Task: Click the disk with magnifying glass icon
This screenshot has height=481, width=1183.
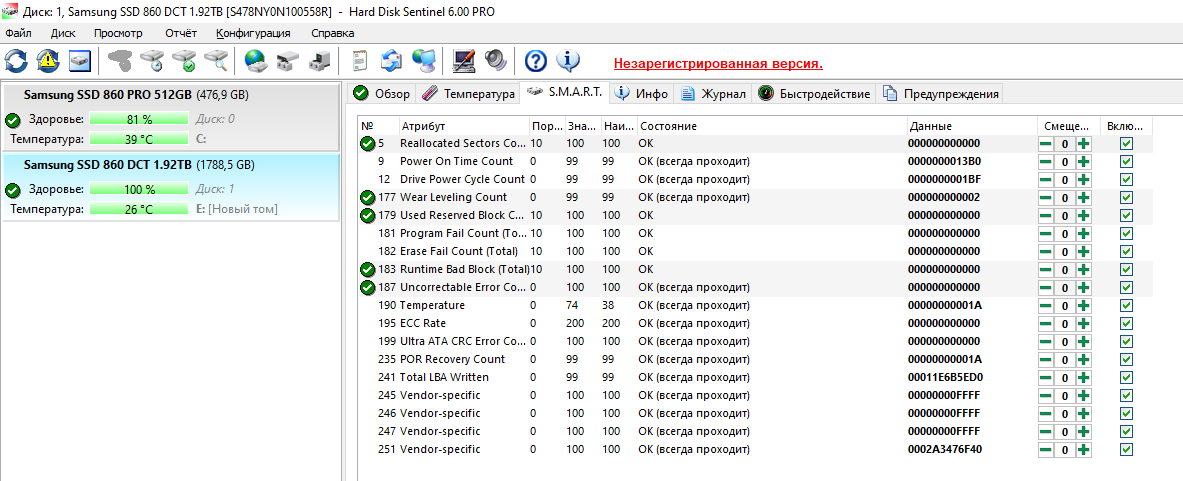Action: click(x=216, y=60)
